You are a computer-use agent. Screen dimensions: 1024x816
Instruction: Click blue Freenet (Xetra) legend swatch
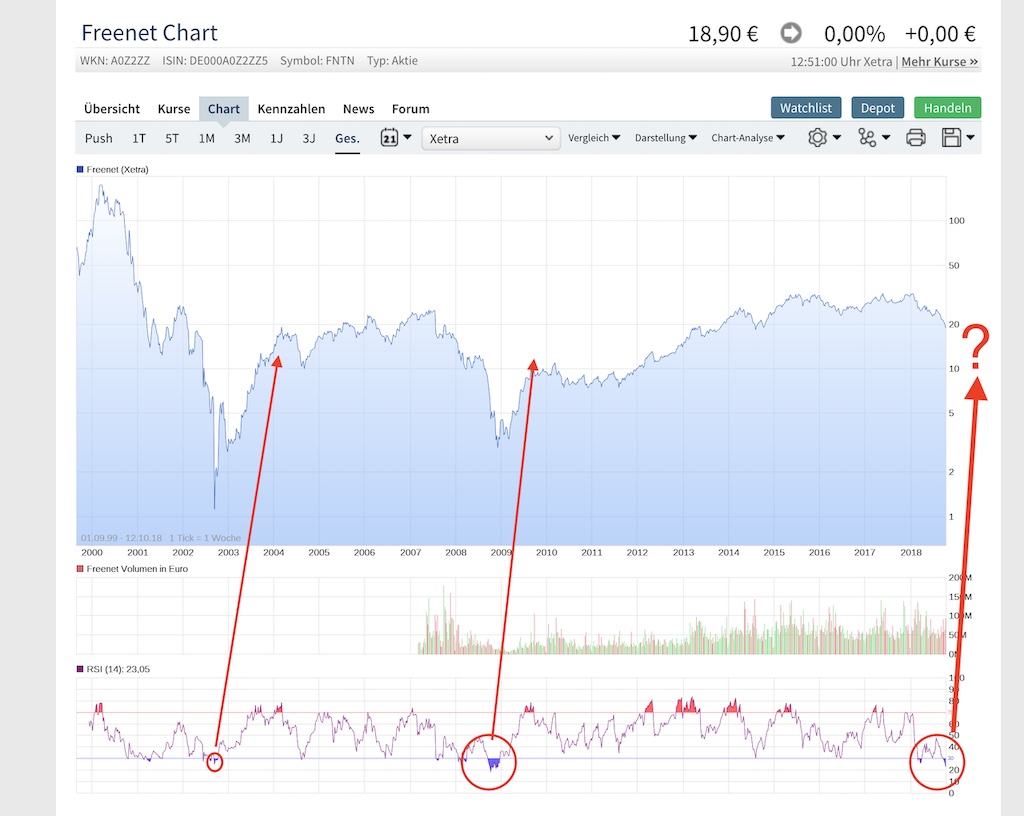click(x=80, y=169)
